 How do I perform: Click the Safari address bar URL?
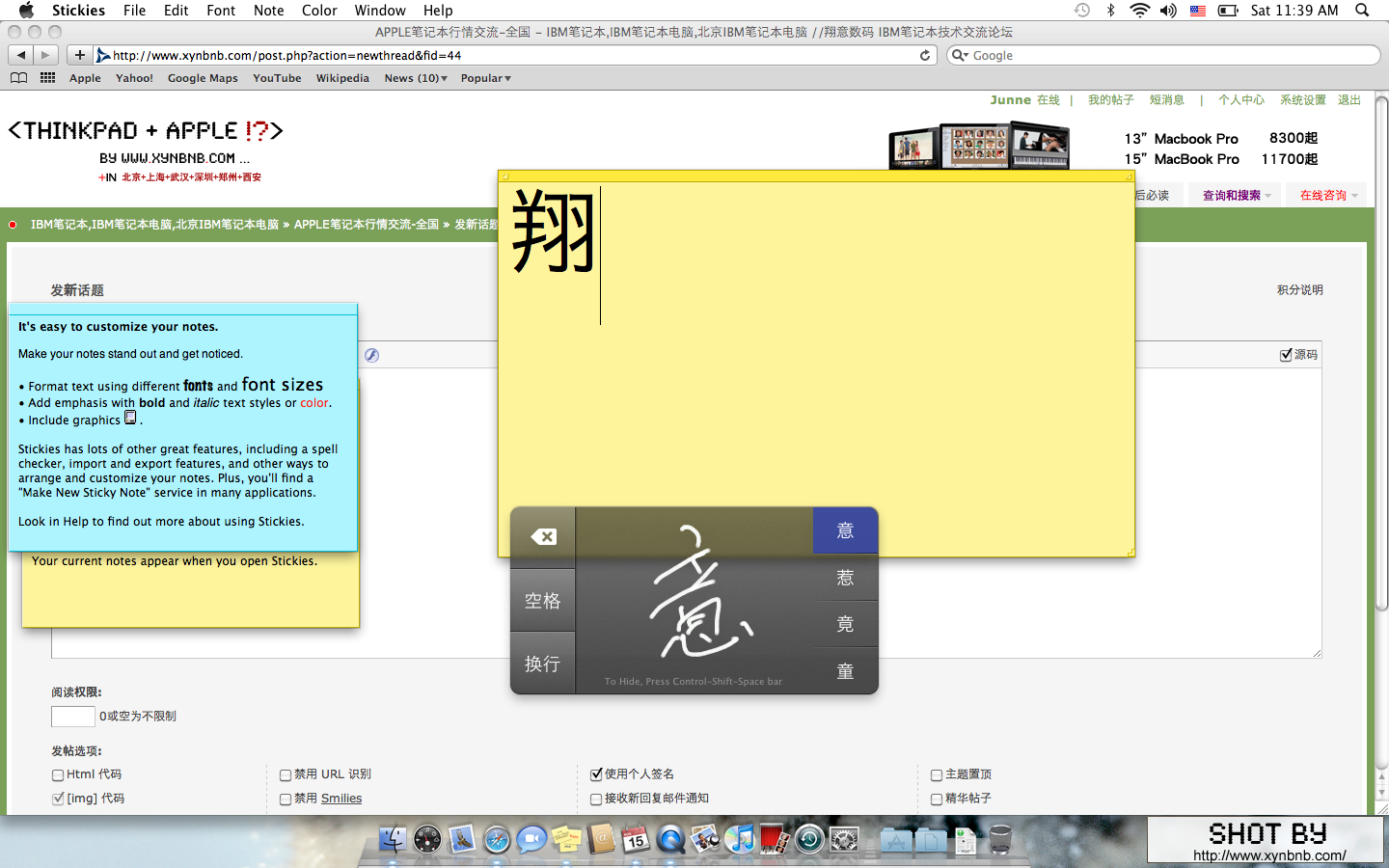tap(515, 55)
